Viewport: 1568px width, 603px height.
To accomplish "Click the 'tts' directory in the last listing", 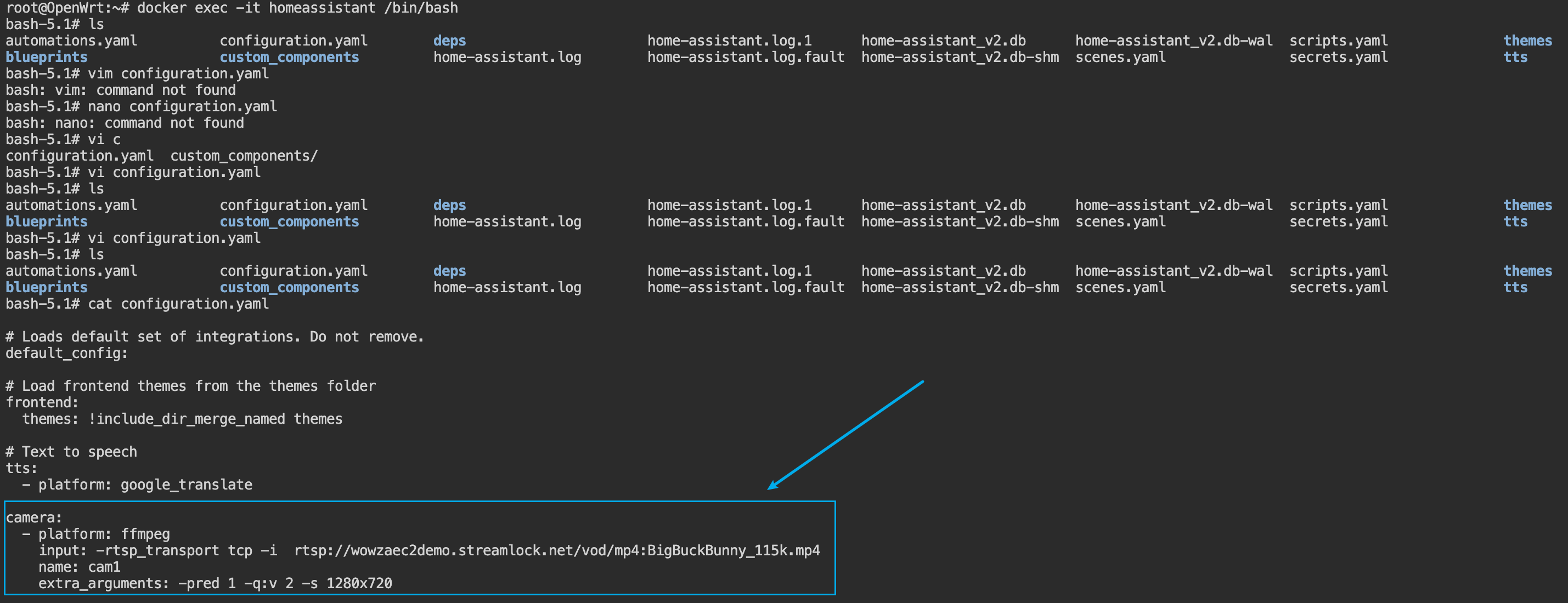I will pos(1515,287).
